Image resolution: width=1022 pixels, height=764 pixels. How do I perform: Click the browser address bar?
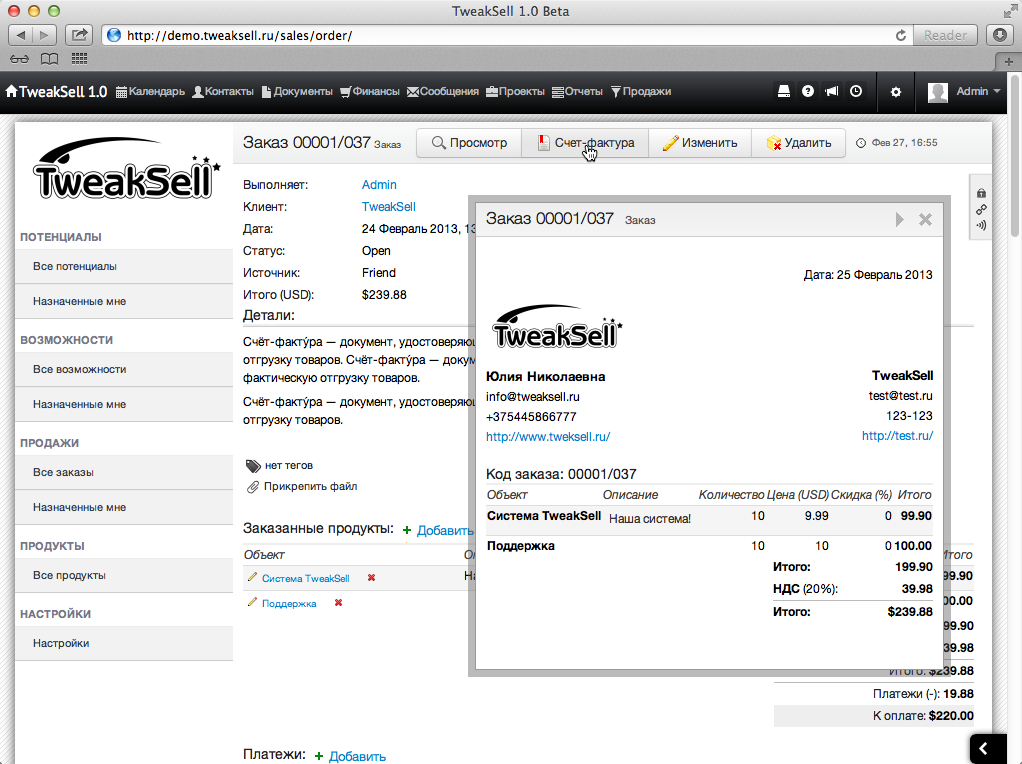tap(500, 35)
